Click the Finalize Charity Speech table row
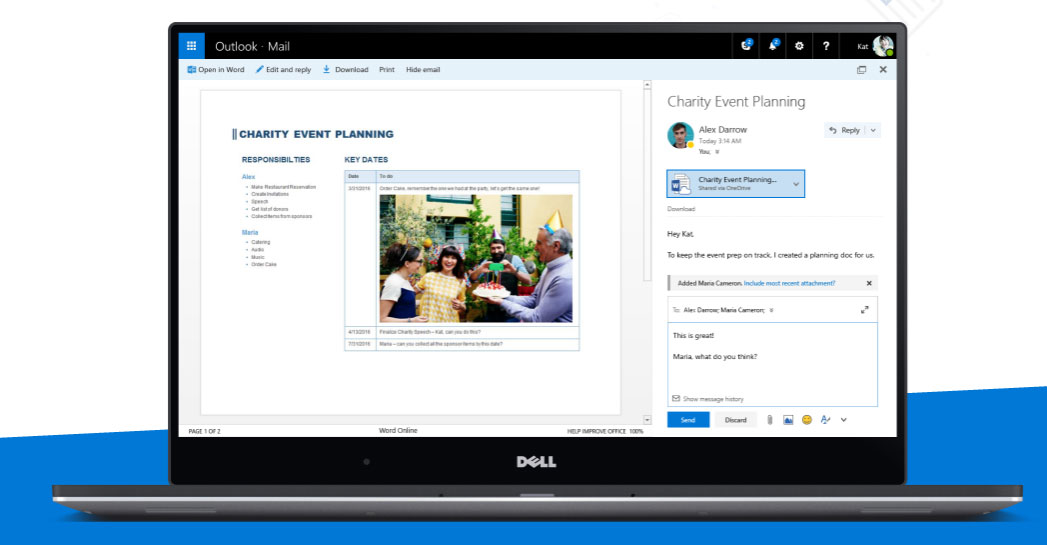Image resolution: width=1047 pixels, height=545 pixels. 462,332
